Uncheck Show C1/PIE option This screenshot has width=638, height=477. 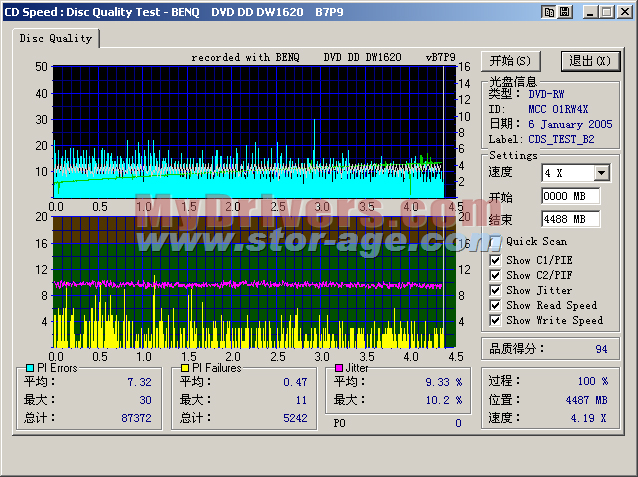click(496, 260)
